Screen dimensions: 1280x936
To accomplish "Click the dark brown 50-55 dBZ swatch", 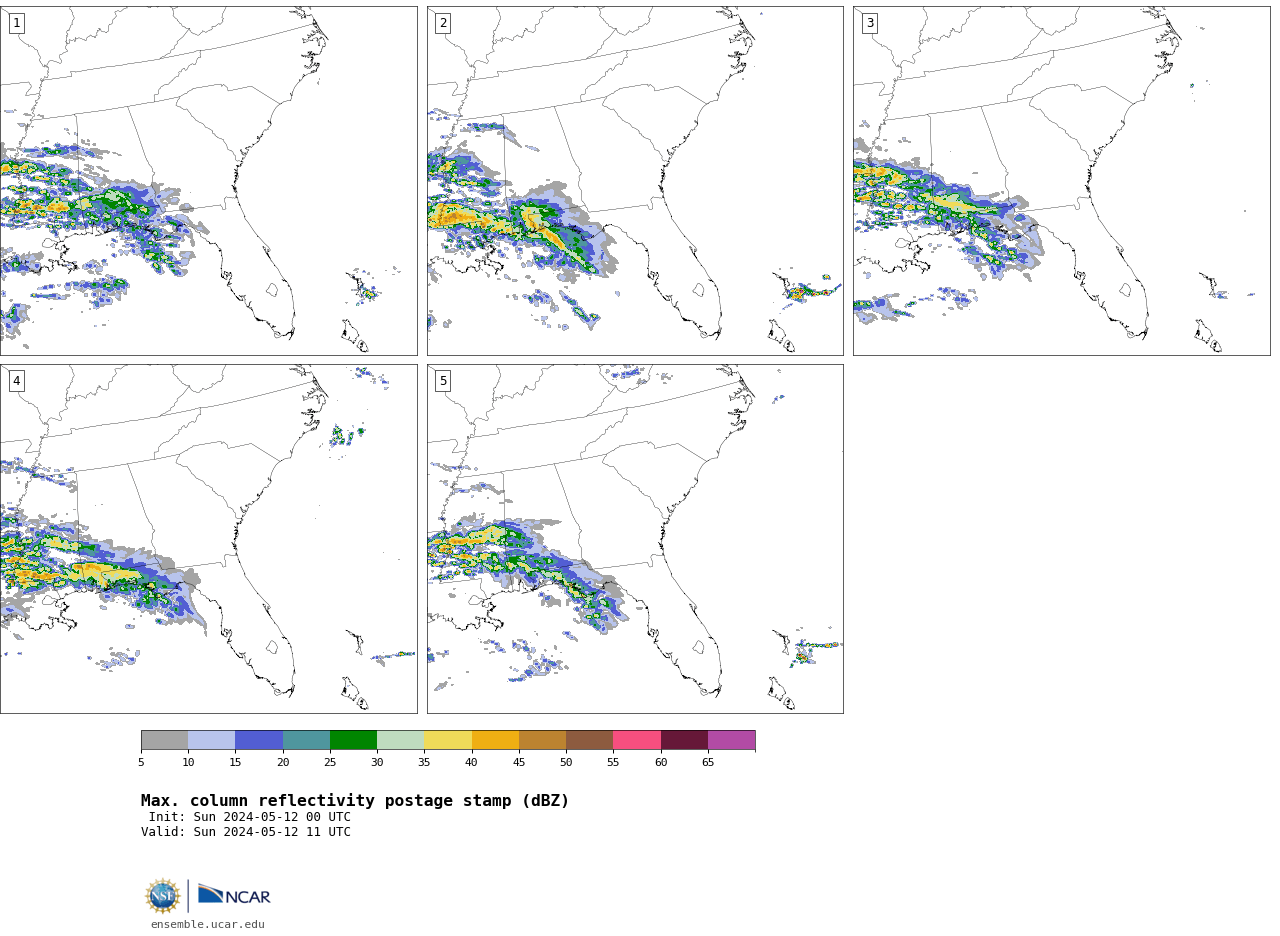I will tap(590, 740).
